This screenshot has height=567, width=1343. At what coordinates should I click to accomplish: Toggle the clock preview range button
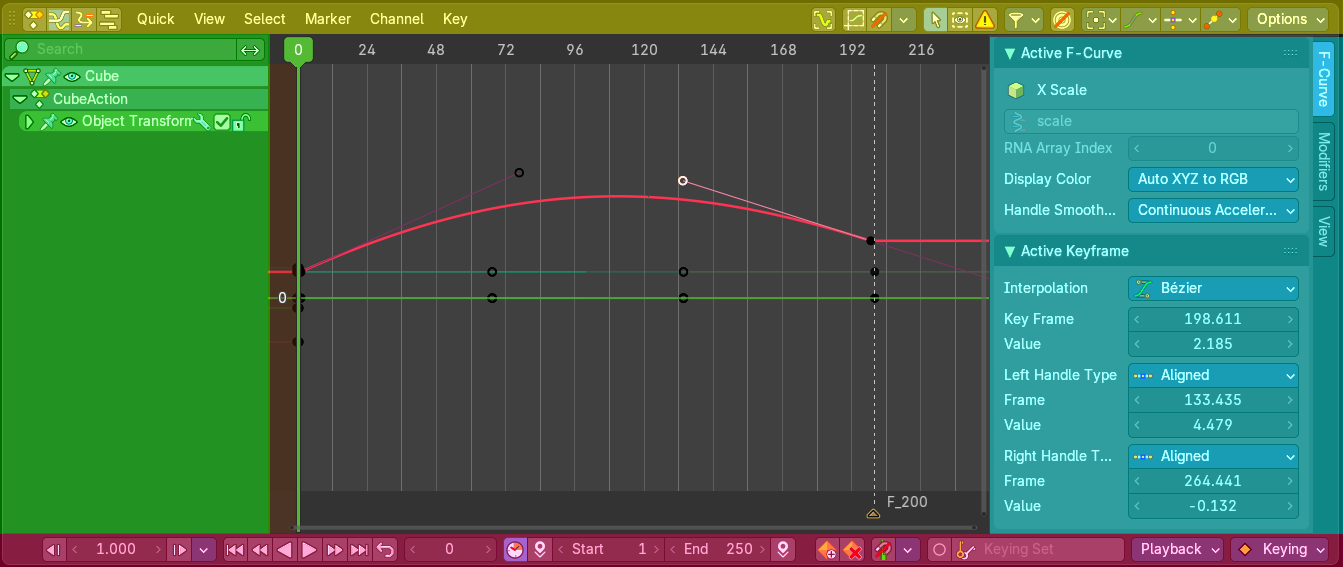(515, 549)
